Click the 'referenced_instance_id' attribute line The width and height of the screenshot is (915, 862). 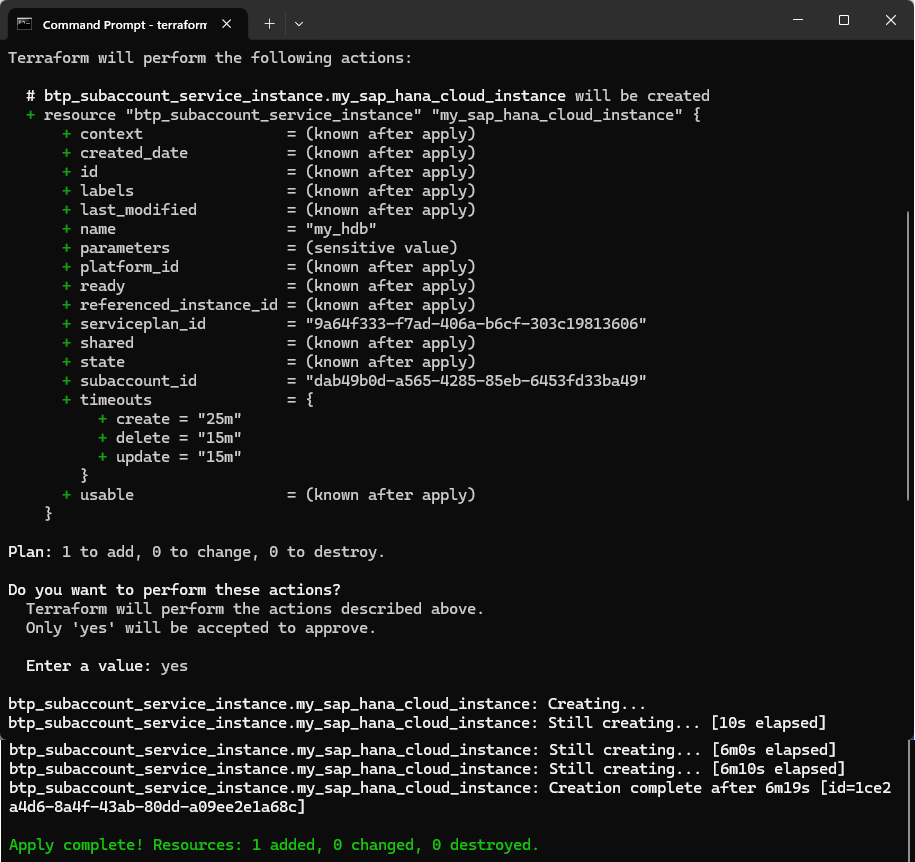269,305
